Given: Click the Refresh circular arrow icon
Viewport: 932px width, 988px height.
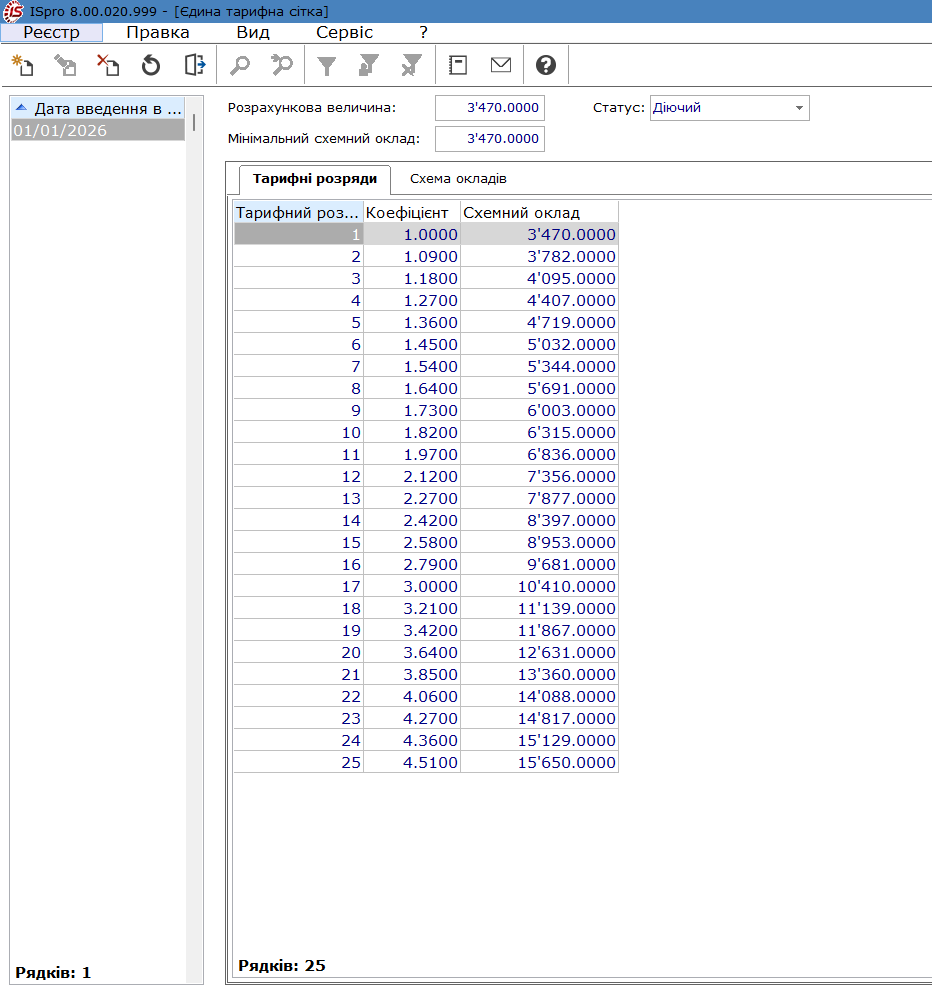Looking at the screenshot, I should 151,65.
